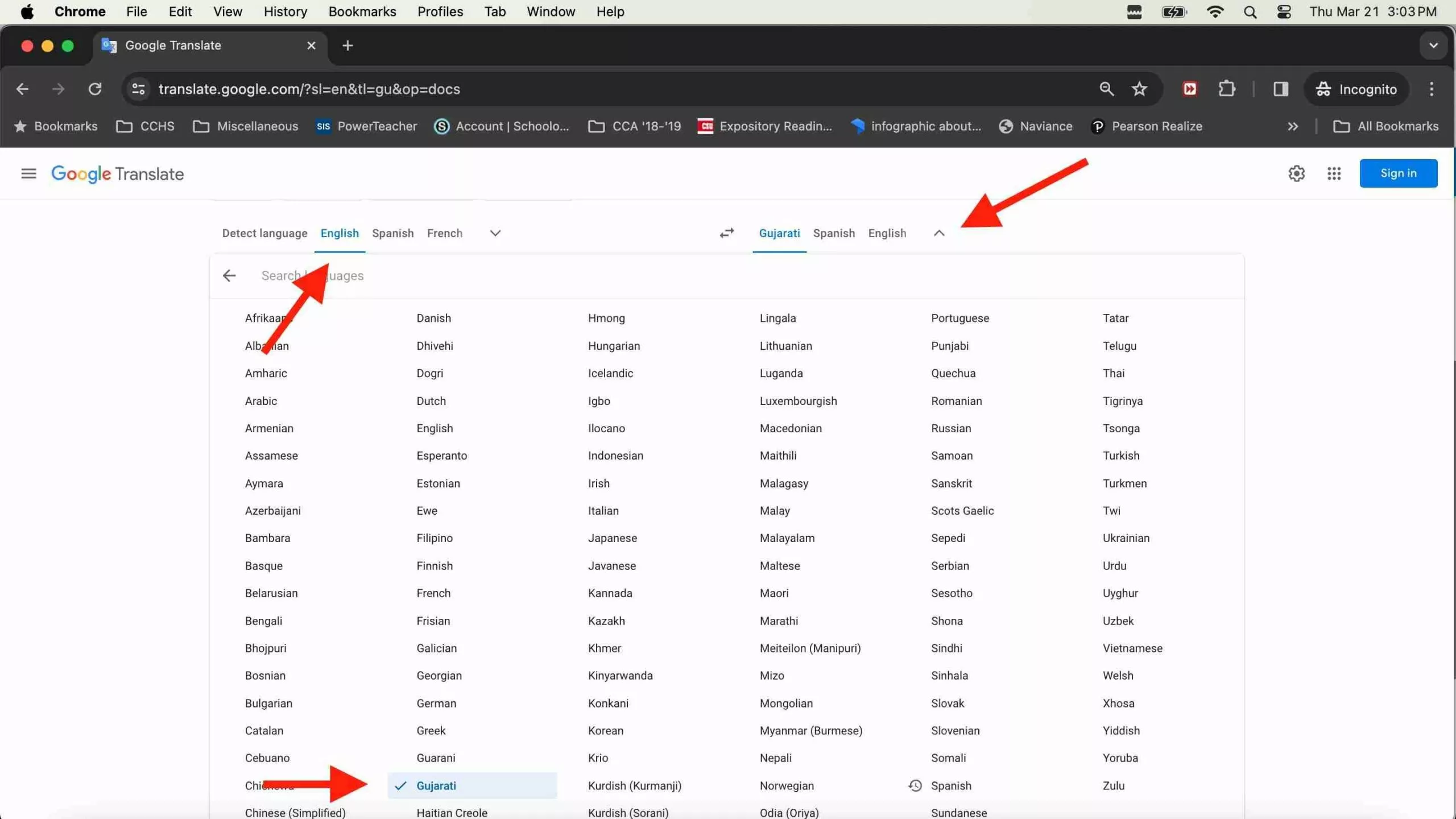
Task: Click the Incognito indicator in the toolbar
Action: (x=1356, y=89)
